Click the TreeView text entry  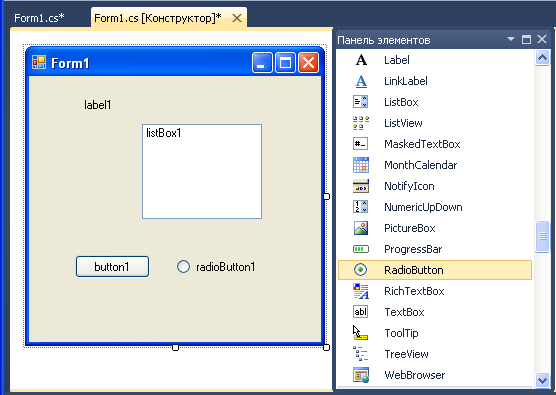click(x=406, y=354)
